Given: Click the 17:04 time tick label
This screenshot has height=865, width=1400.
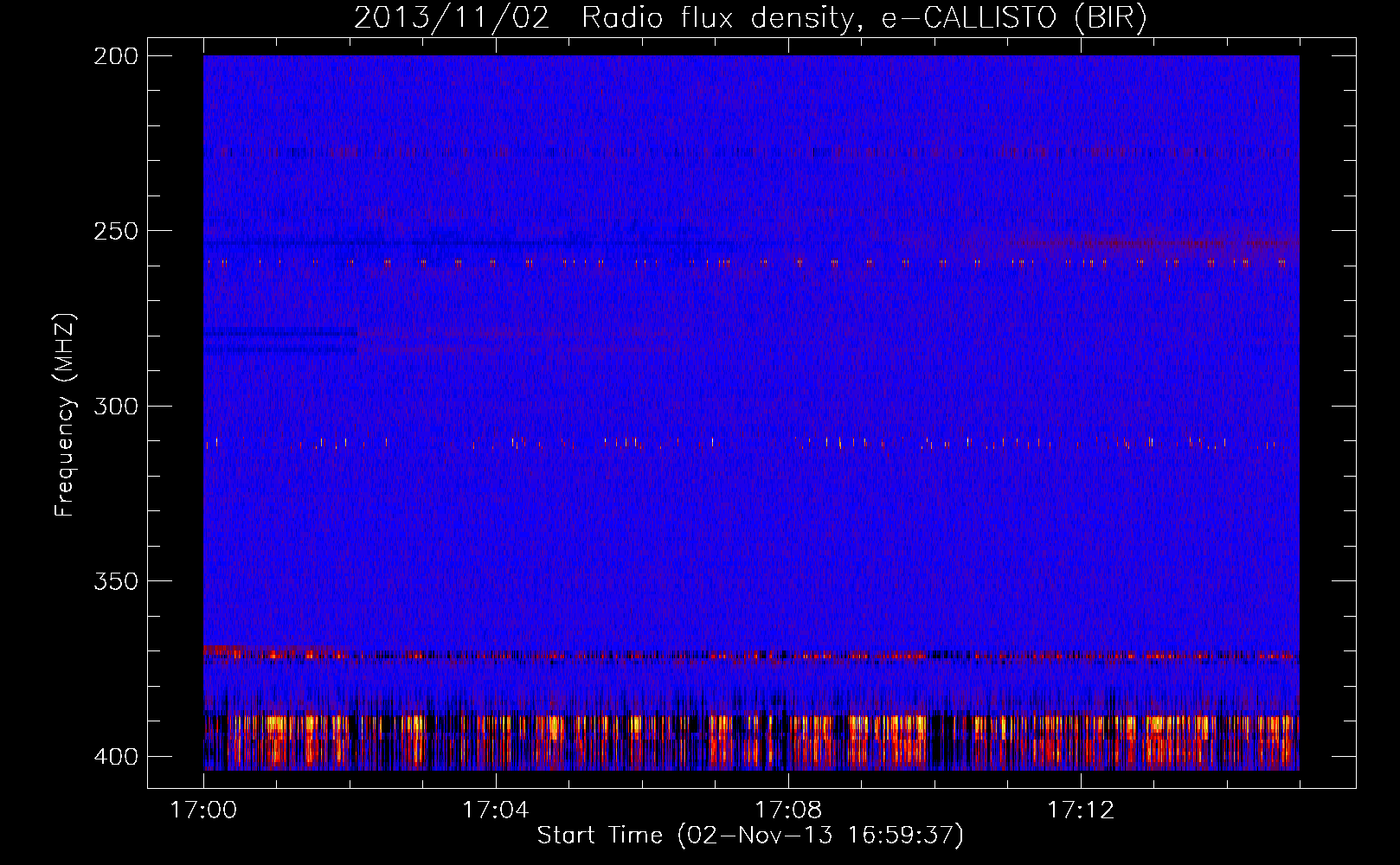Looking at the screenshot, I should (x=495, y=810).
